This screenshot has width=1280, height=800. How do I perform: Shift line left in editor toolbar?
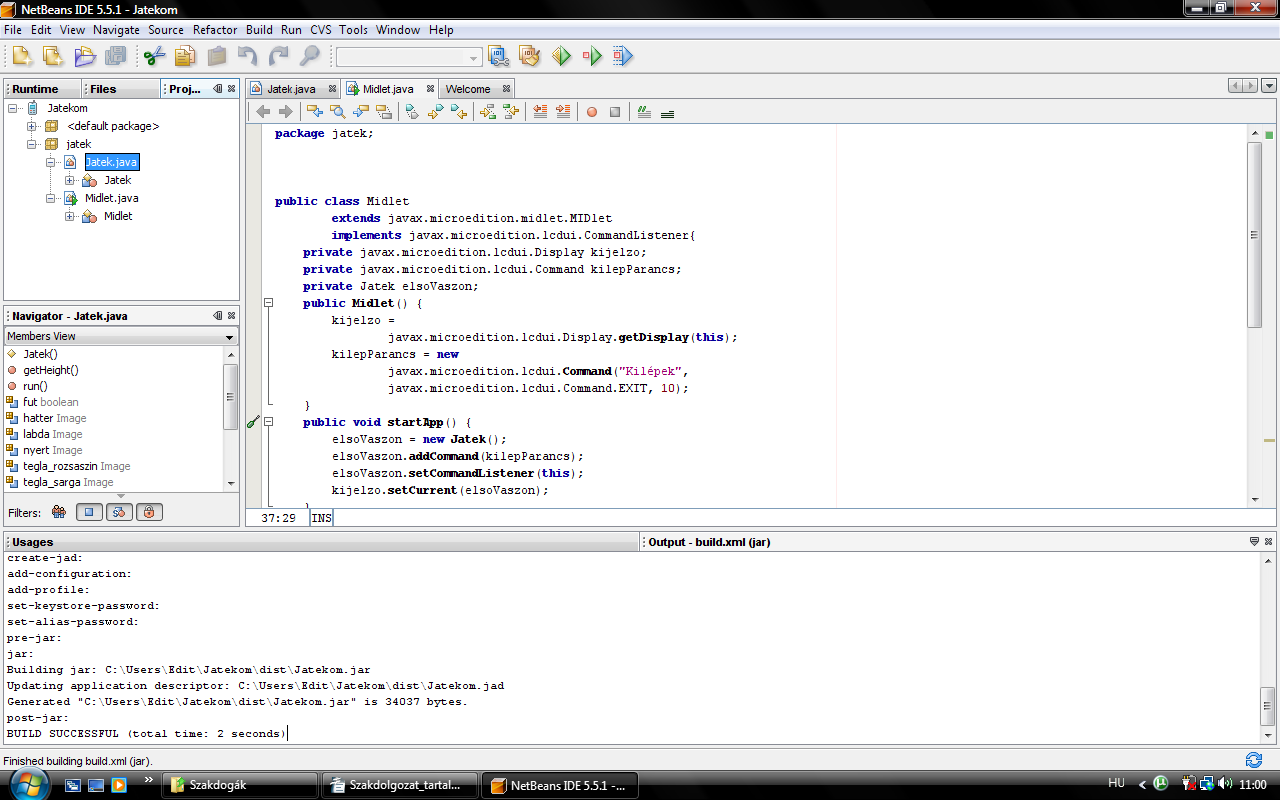click(540, 112)
